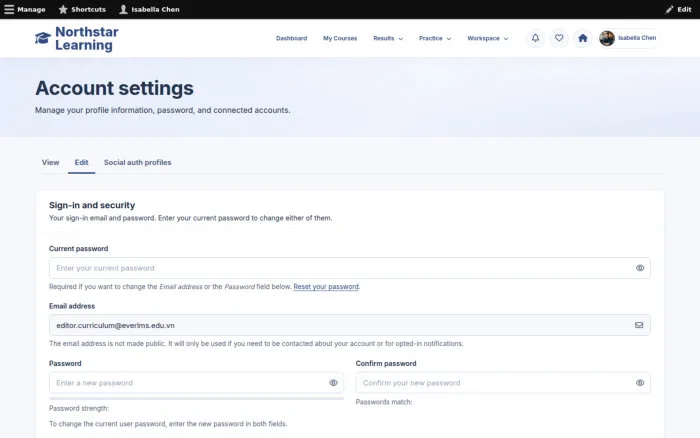Reveal the new password using eye icon
The width and height of the screenshot is (700, 438).
pos(333,383)
